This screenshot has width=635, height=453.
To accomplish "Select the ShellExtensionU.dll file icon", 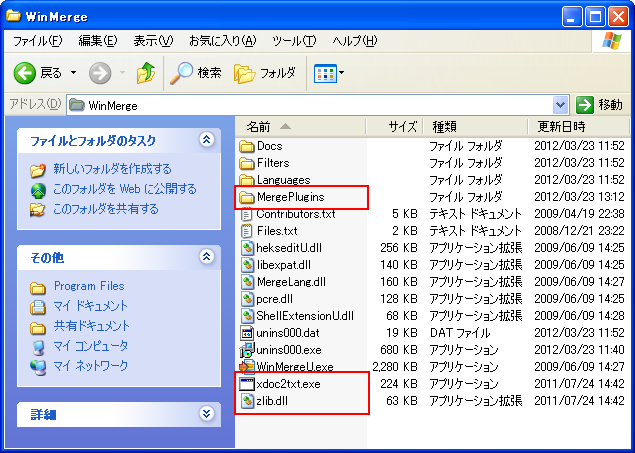I will [247, 316].
